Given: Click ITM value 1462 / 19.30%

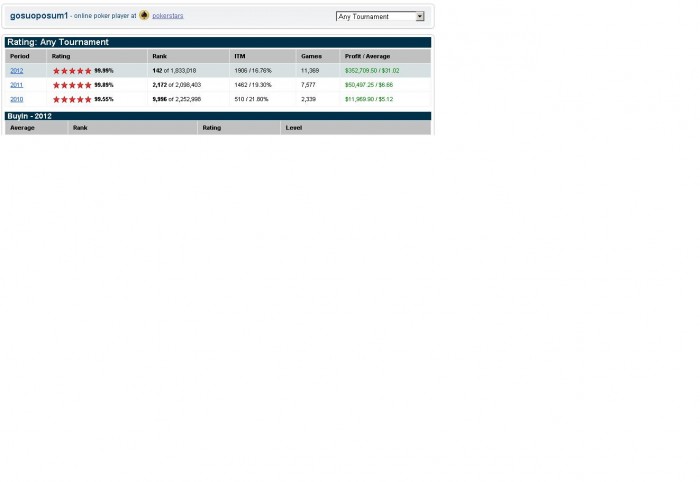Looking at the screenshot, I should pyautogui.click(x=253, y=85).
